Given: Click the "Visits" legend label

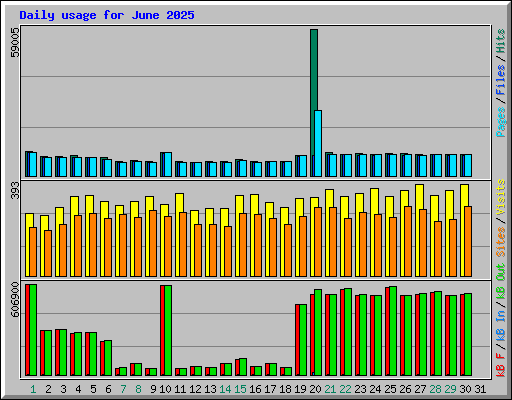Looking at the screenshot, I should (501, 198).
